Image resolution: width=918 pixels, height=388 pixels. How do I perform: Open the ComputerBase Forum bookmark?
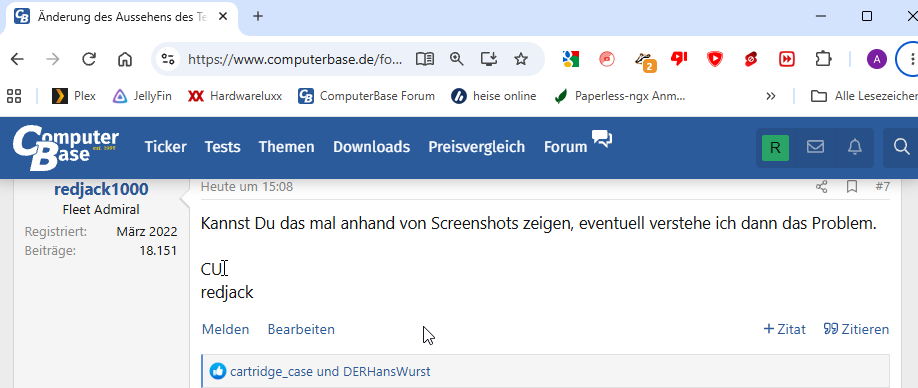point(366,96)
